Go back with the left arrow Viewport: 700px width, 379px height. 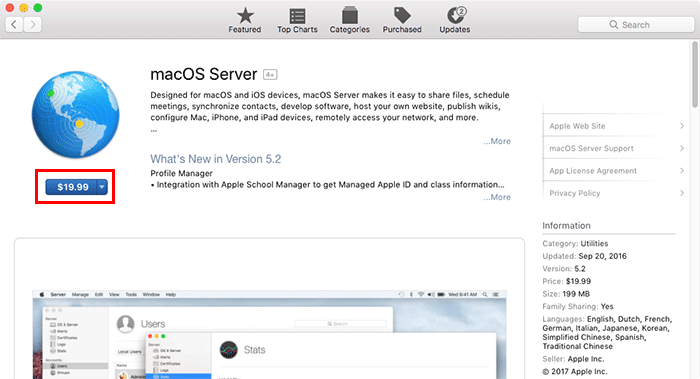(x=14, y=25)
